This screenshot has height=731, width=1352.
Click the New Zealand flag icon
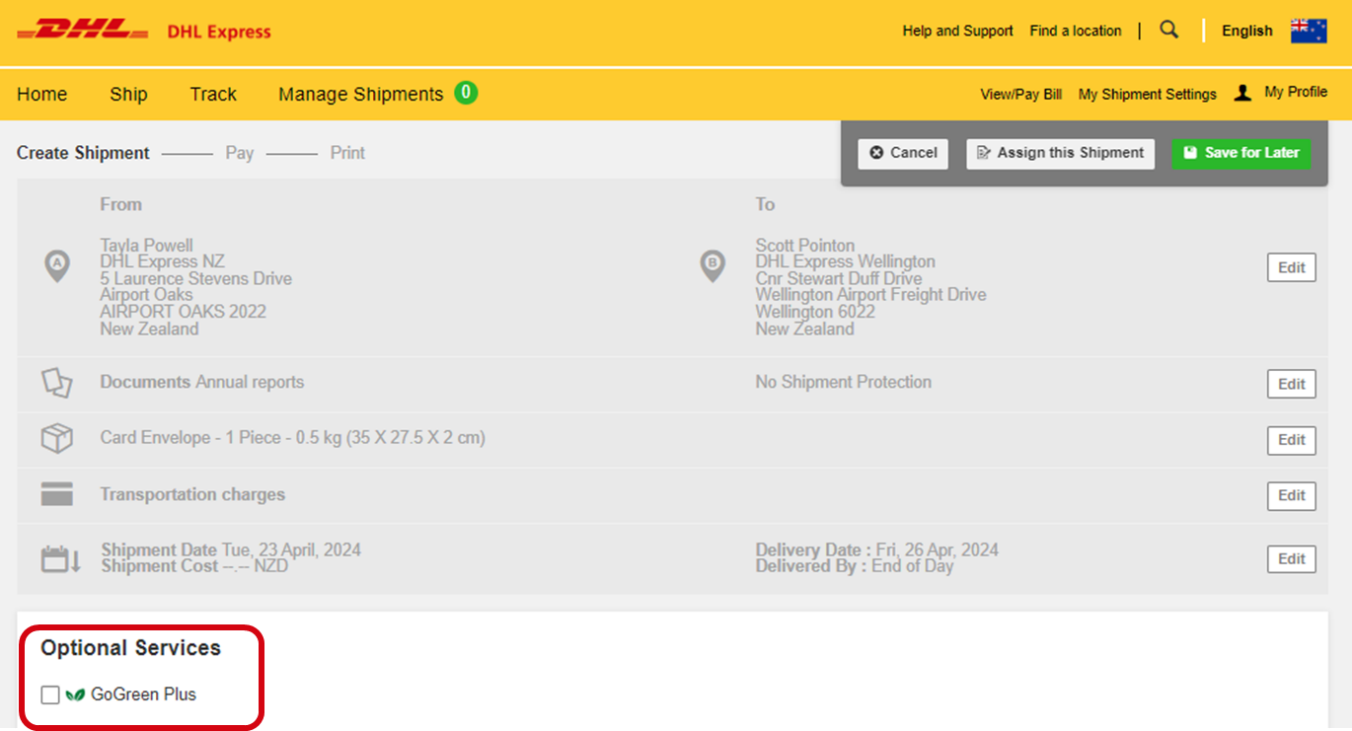coord(1308,31)
